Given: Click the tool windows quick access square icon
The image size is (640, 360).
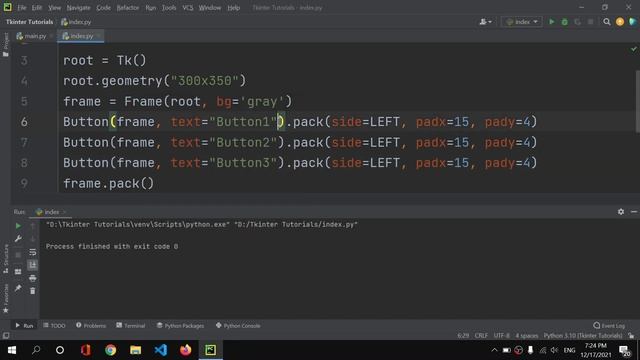Looking at the screenshot, I should [x=6, y=336].
